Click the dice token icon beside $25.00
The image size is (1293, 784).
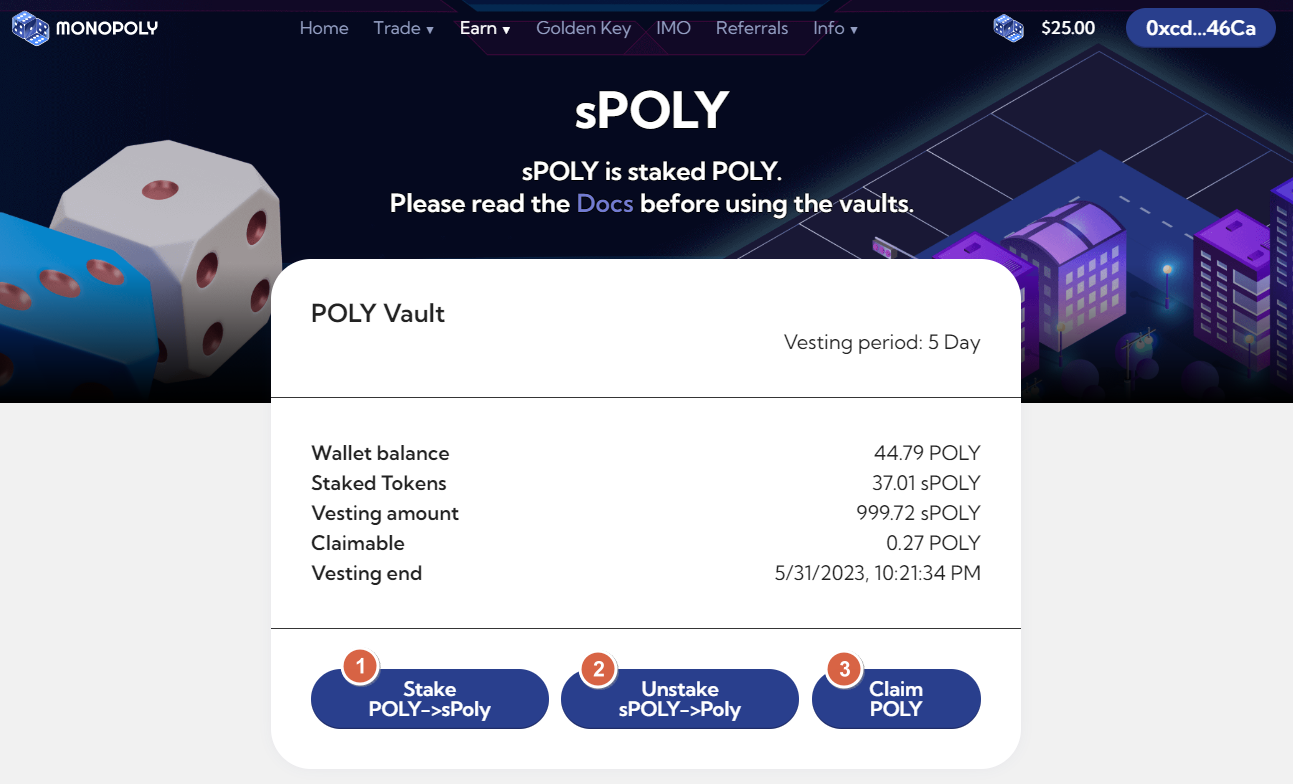click(x=1008, y=28)
